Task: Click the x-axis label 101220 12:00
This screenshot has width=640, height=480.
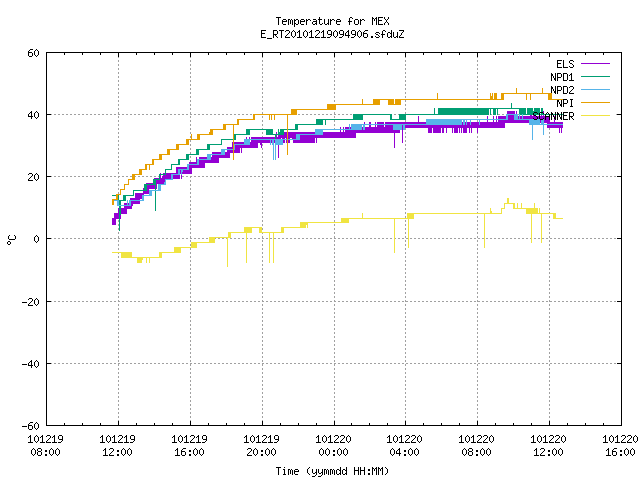Action: click(549, 446)
